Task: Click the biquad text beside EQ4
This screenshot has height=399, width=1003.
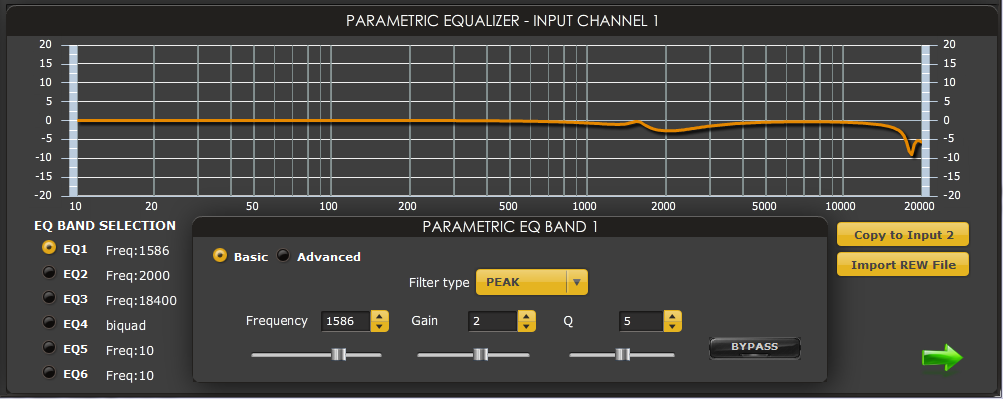Action: (x=126, y=325)
